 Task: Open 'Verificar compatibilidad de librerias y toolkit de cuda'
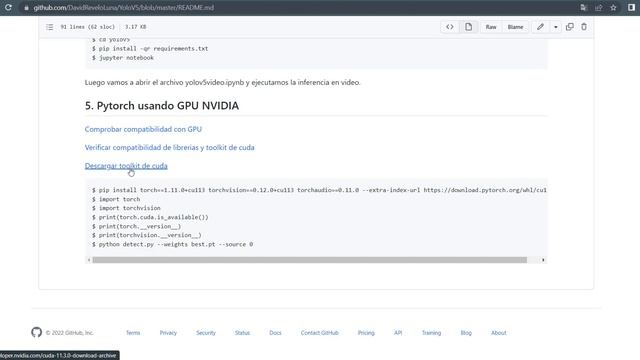[169, 147]
